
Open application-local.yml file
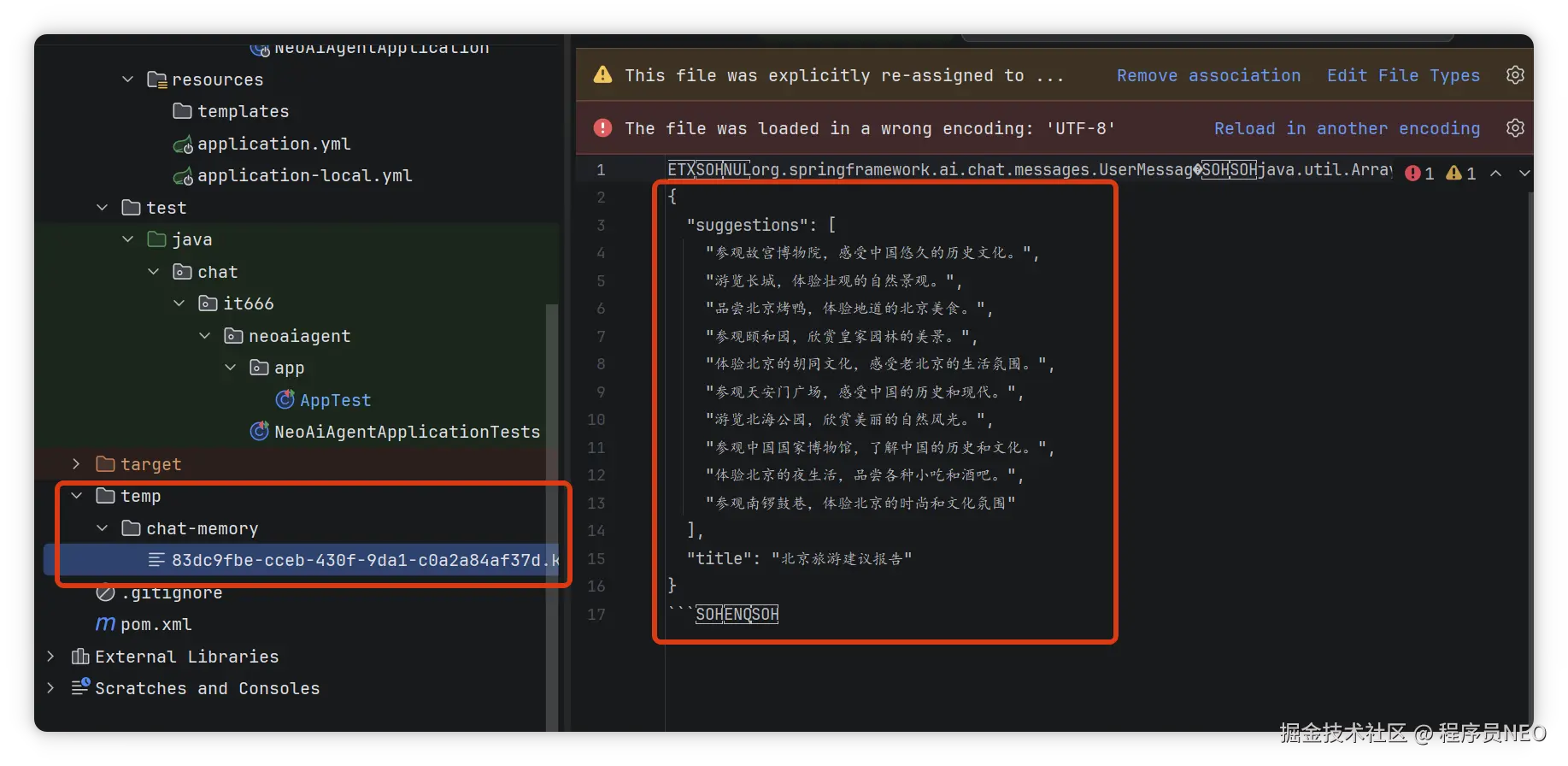pyautogui.click(x=305, y=175)
